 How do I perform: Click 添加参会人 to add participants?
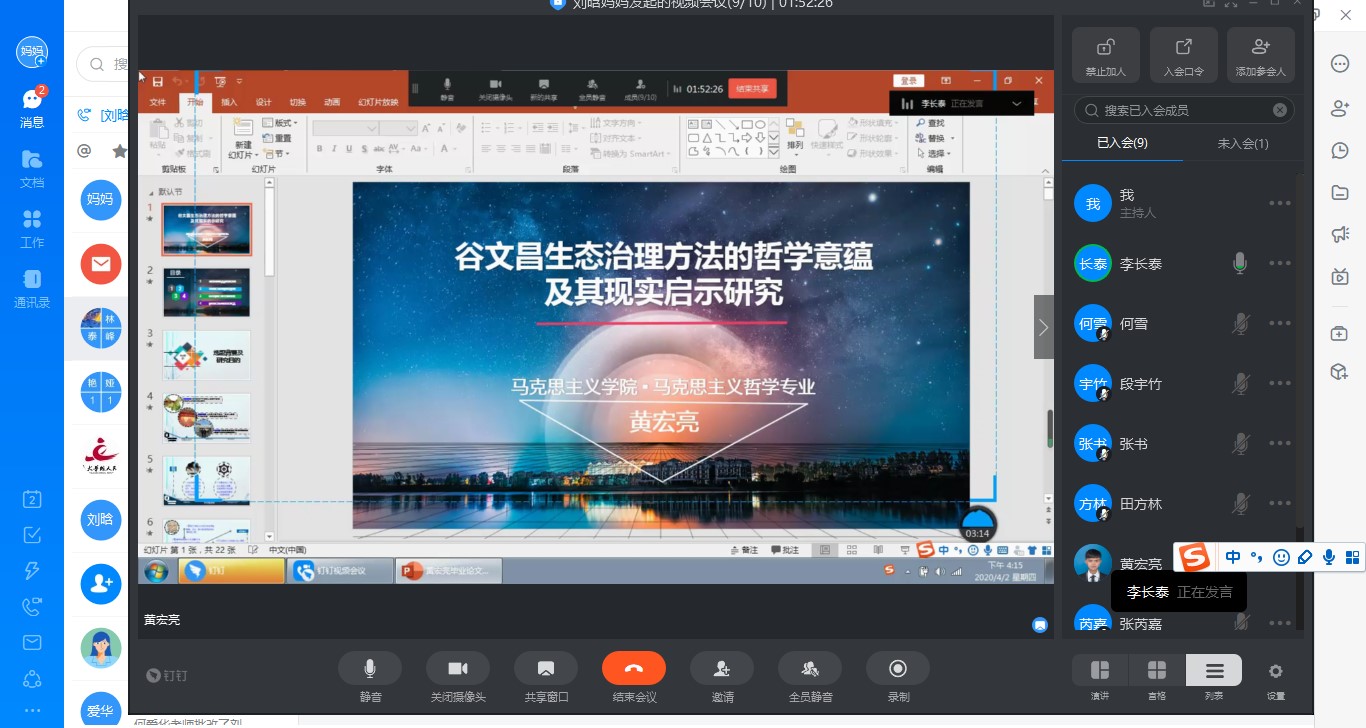[x=1260, y=54]
